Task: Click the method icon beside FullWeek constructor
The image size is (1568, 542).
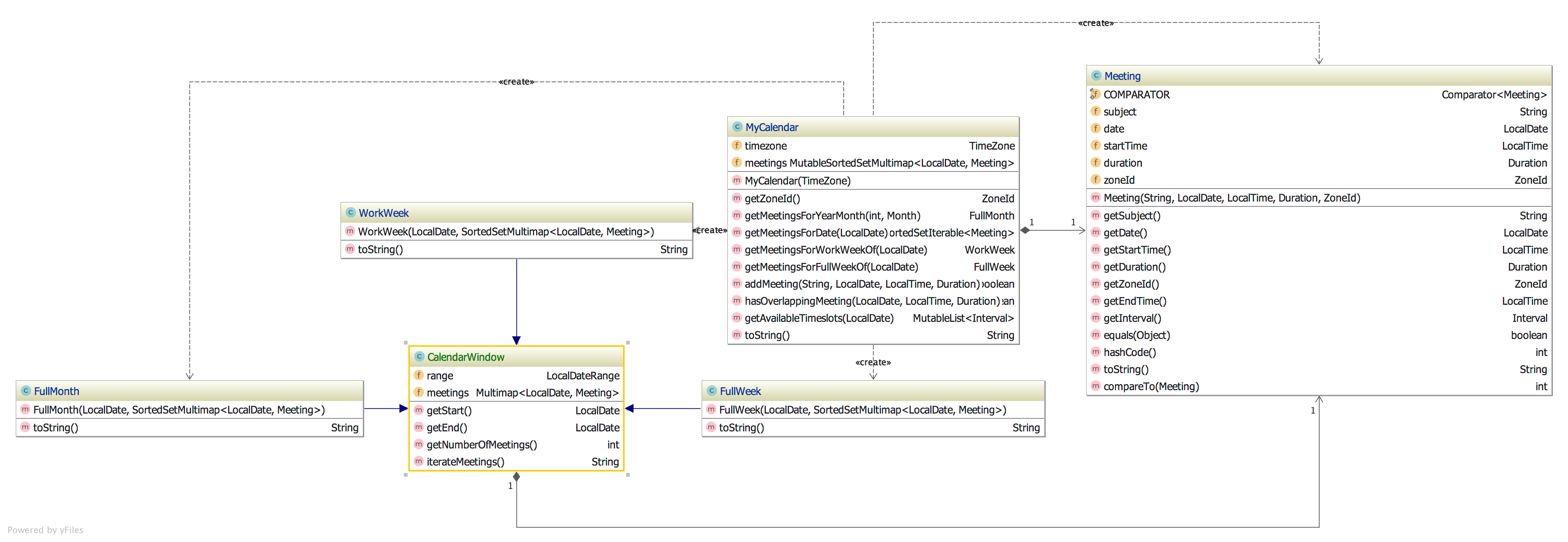Action: pyautogui.click(x=710, y=409)
